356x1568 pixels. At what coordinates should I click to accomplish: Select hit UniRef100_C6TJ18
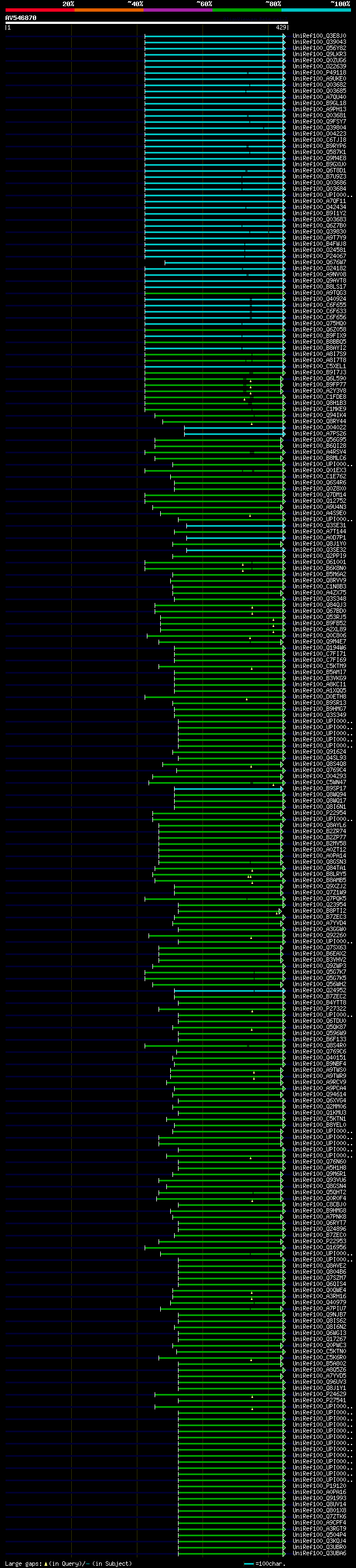click(319, 140)
